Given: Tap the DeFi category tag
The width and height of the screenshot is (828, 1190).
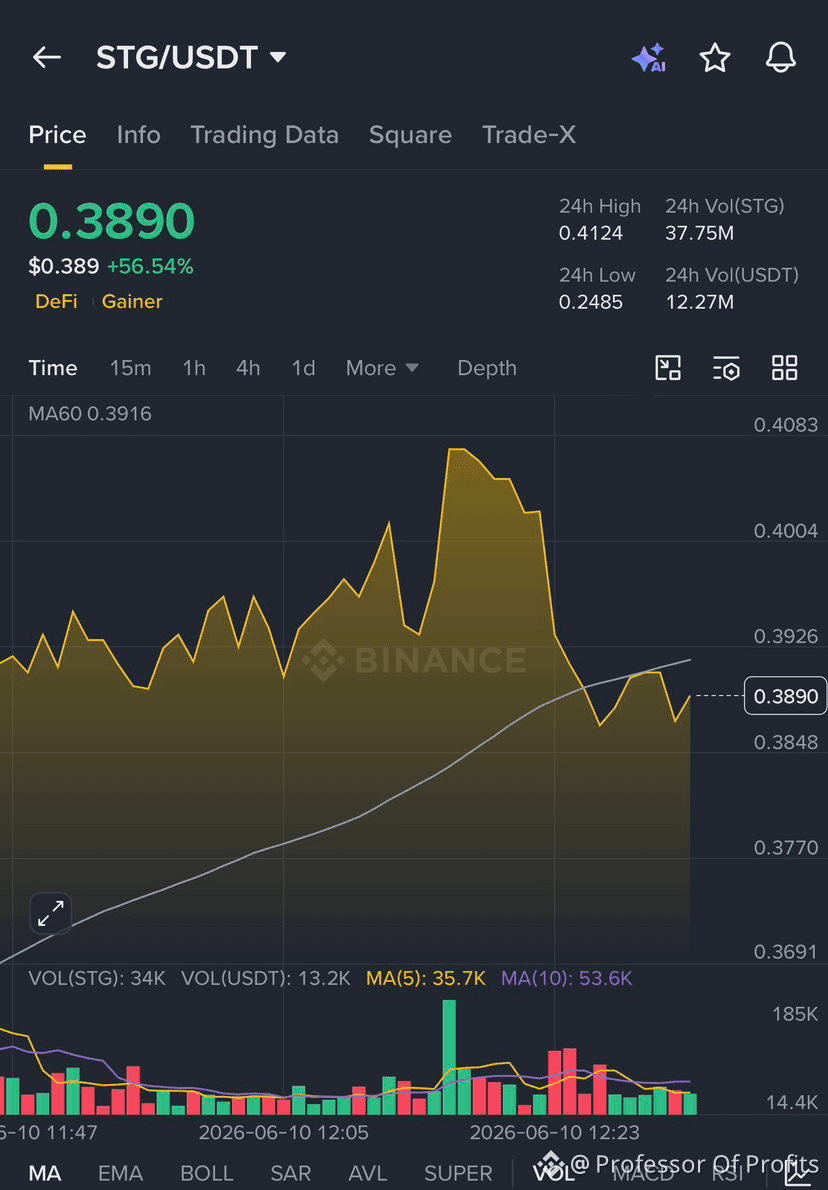Looking at the screenshot, I should (56, 301).
